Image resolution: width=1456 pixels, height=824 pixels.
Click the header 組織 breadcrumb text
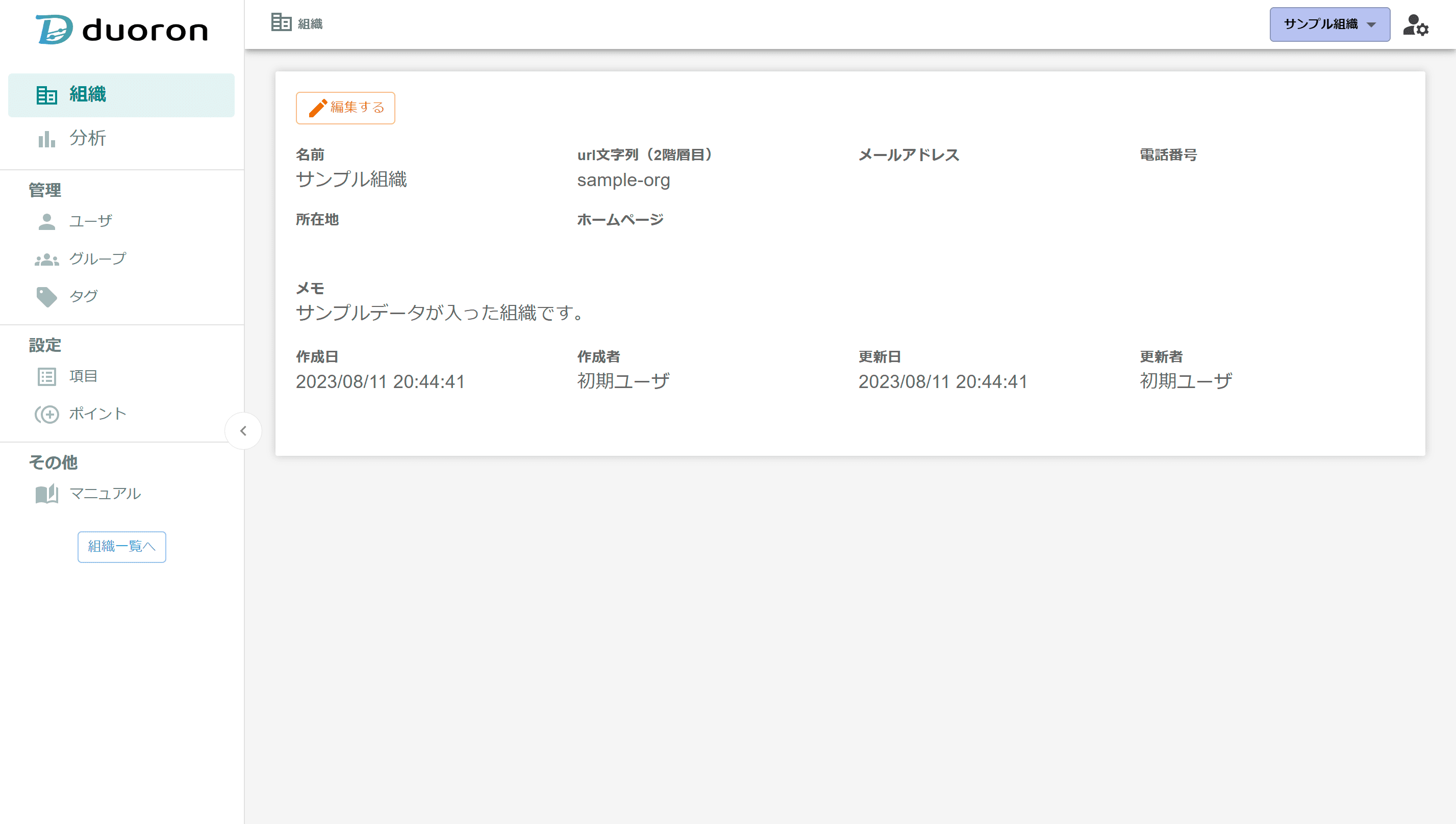310,24
